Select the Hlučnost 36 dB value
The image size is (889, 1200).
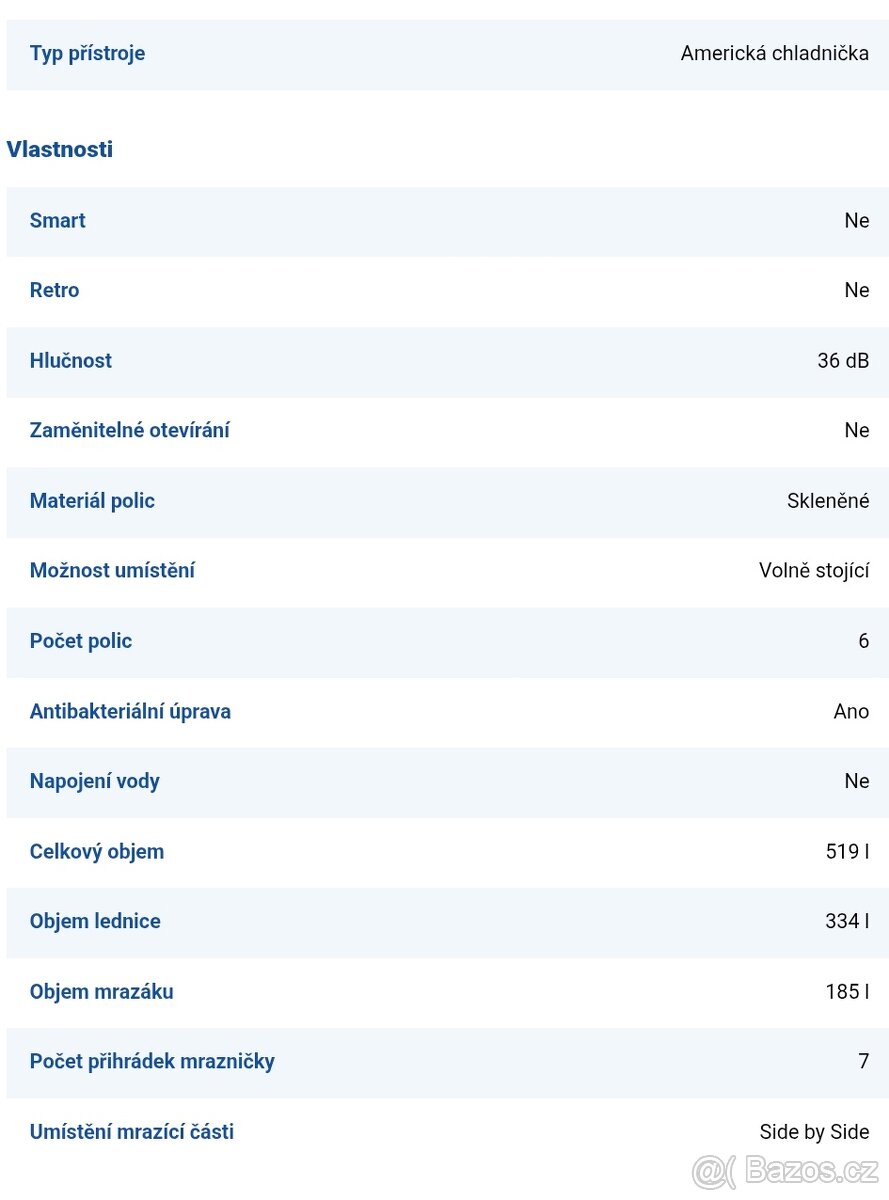click(x=843, y=361)
